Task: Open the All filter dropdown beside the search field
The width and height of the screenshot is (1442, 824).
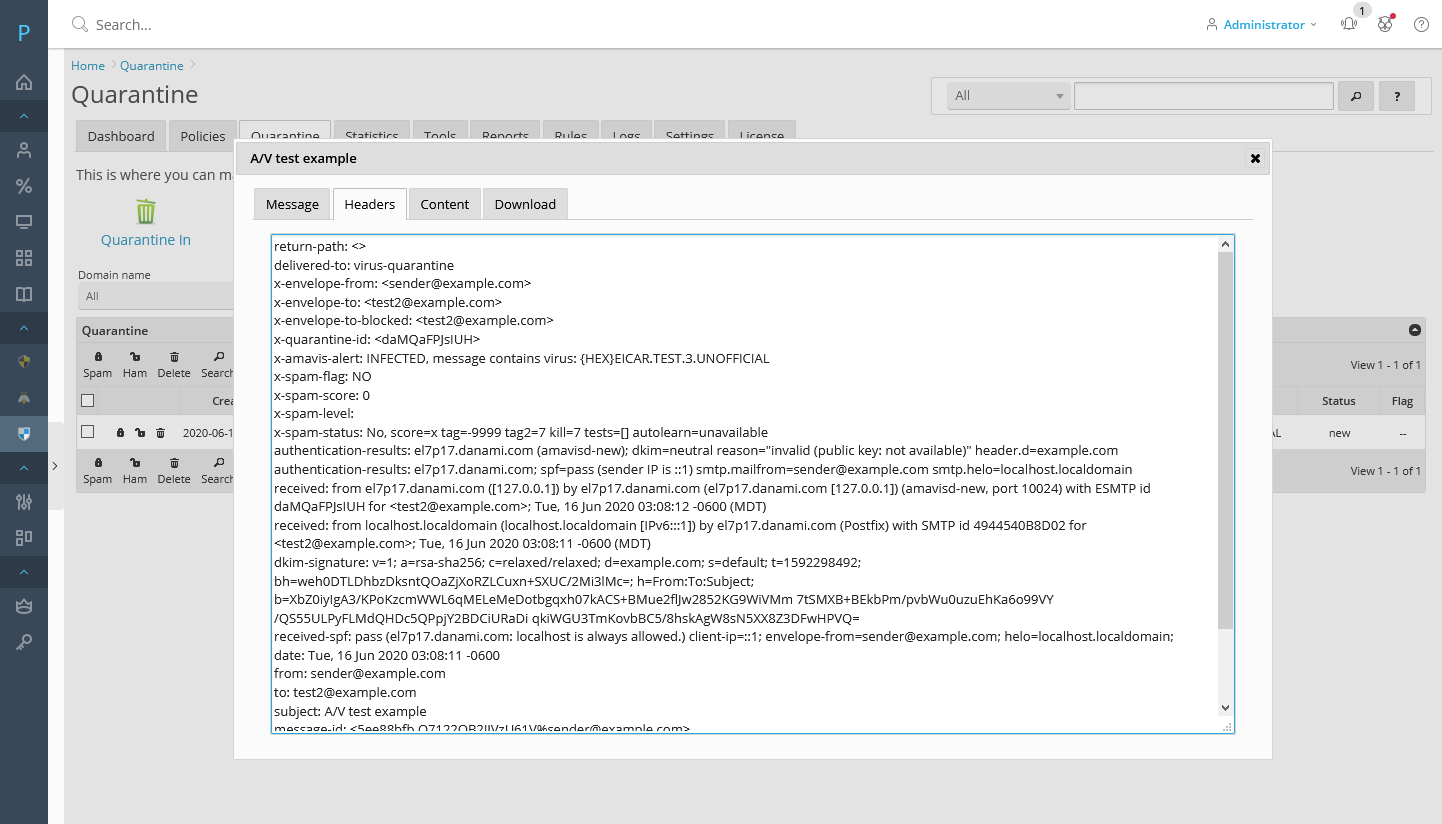Action: (1009, 96)
